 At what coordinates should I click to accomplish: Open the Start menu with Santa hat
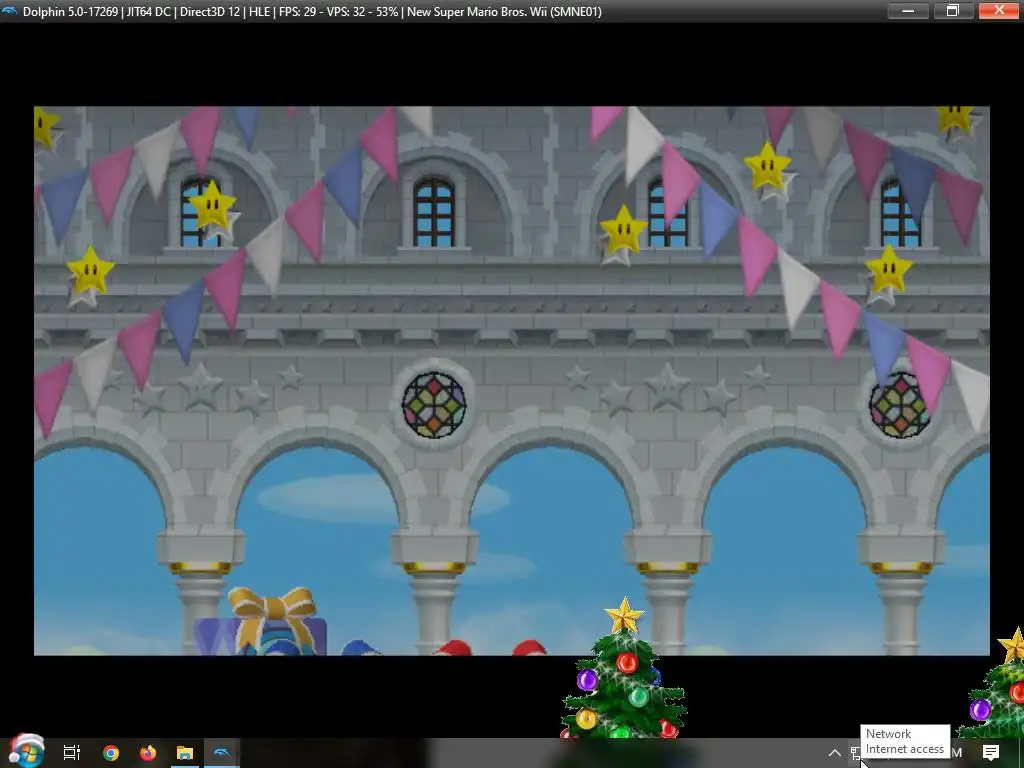(x=26, y=751)
